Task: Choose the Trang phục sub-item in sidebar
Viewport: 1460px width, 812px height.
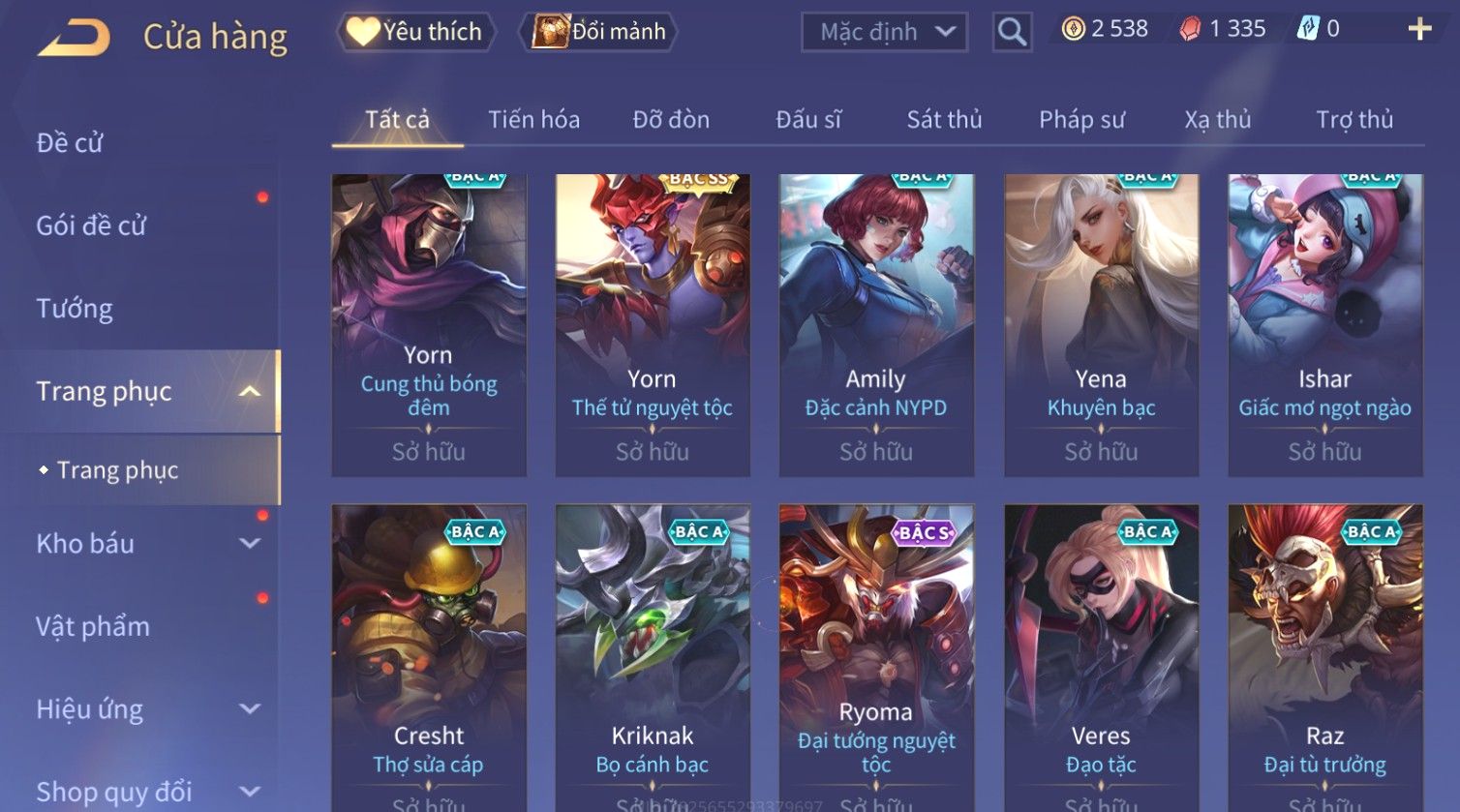Action: point(117,470)
